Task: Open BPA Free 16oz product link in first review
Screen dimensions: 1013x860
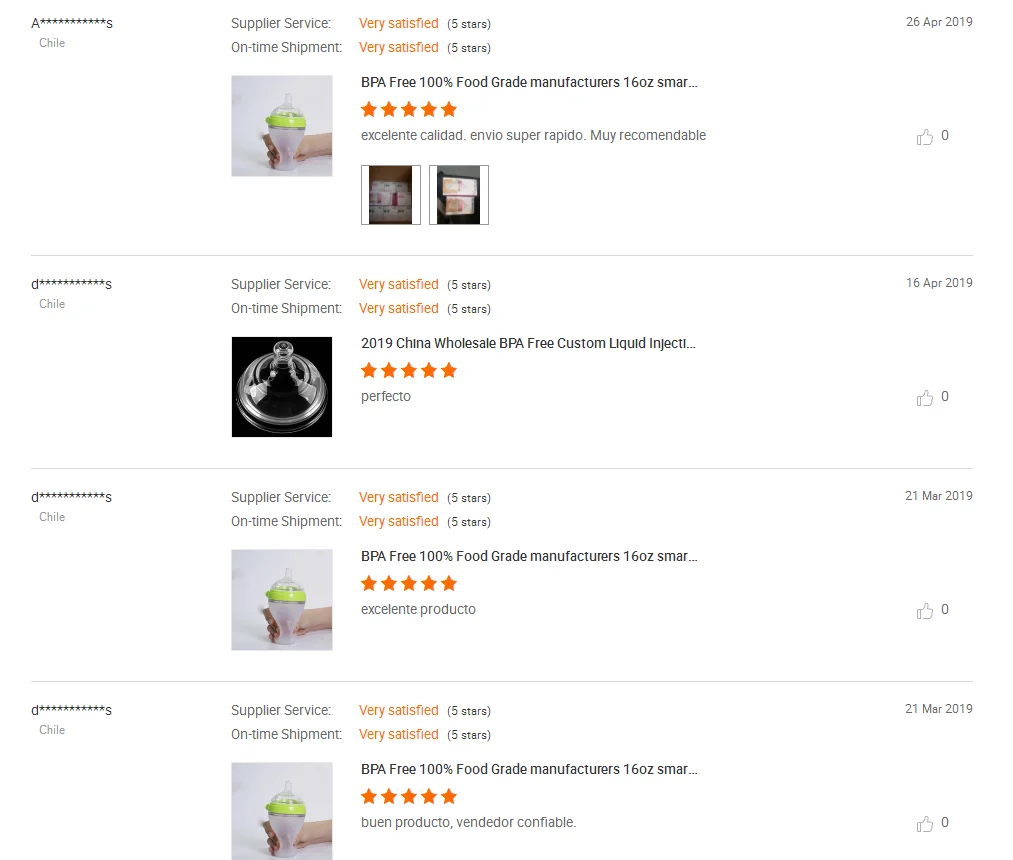Action: pos(529,82)
